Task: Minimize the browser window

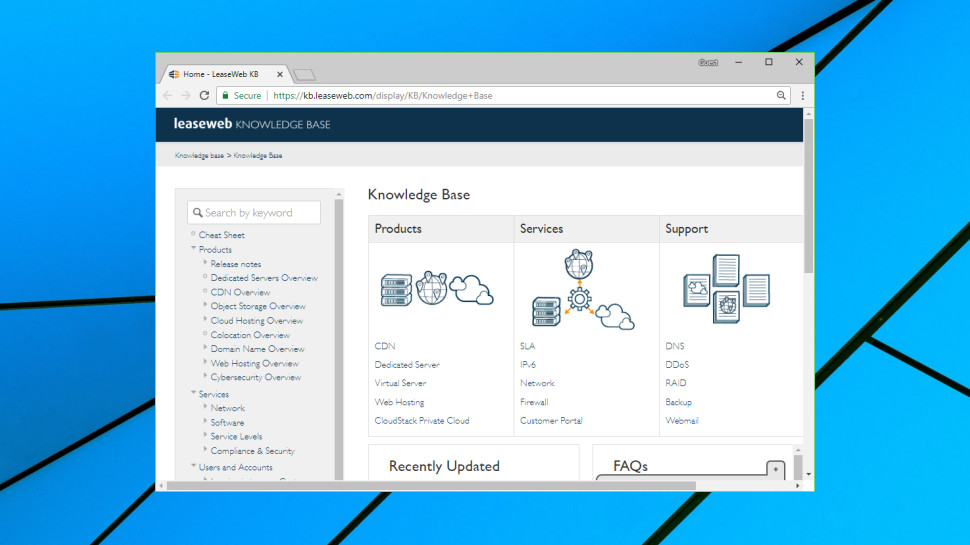Action: pos(739,62)
